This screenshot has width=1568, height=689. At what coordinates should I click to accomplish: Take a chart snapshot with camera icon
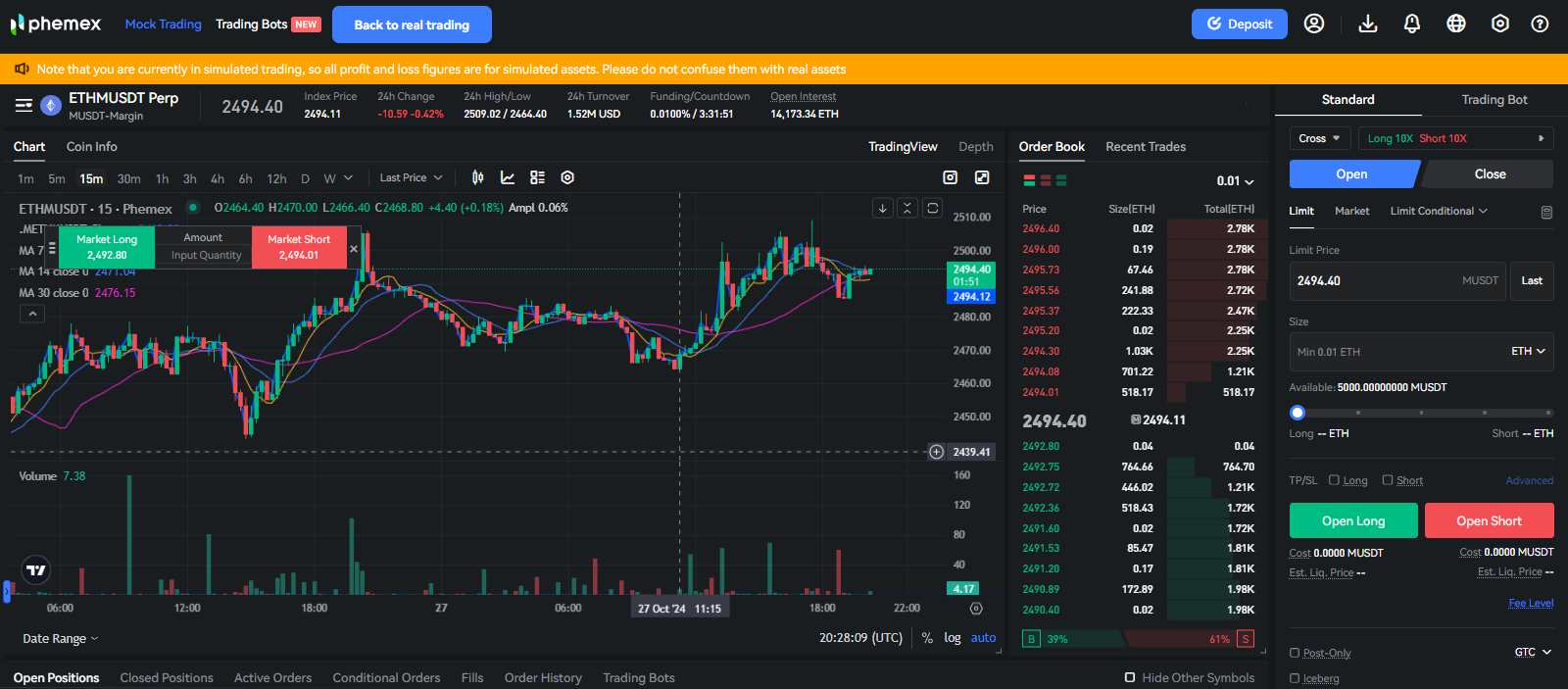point(950,177)
